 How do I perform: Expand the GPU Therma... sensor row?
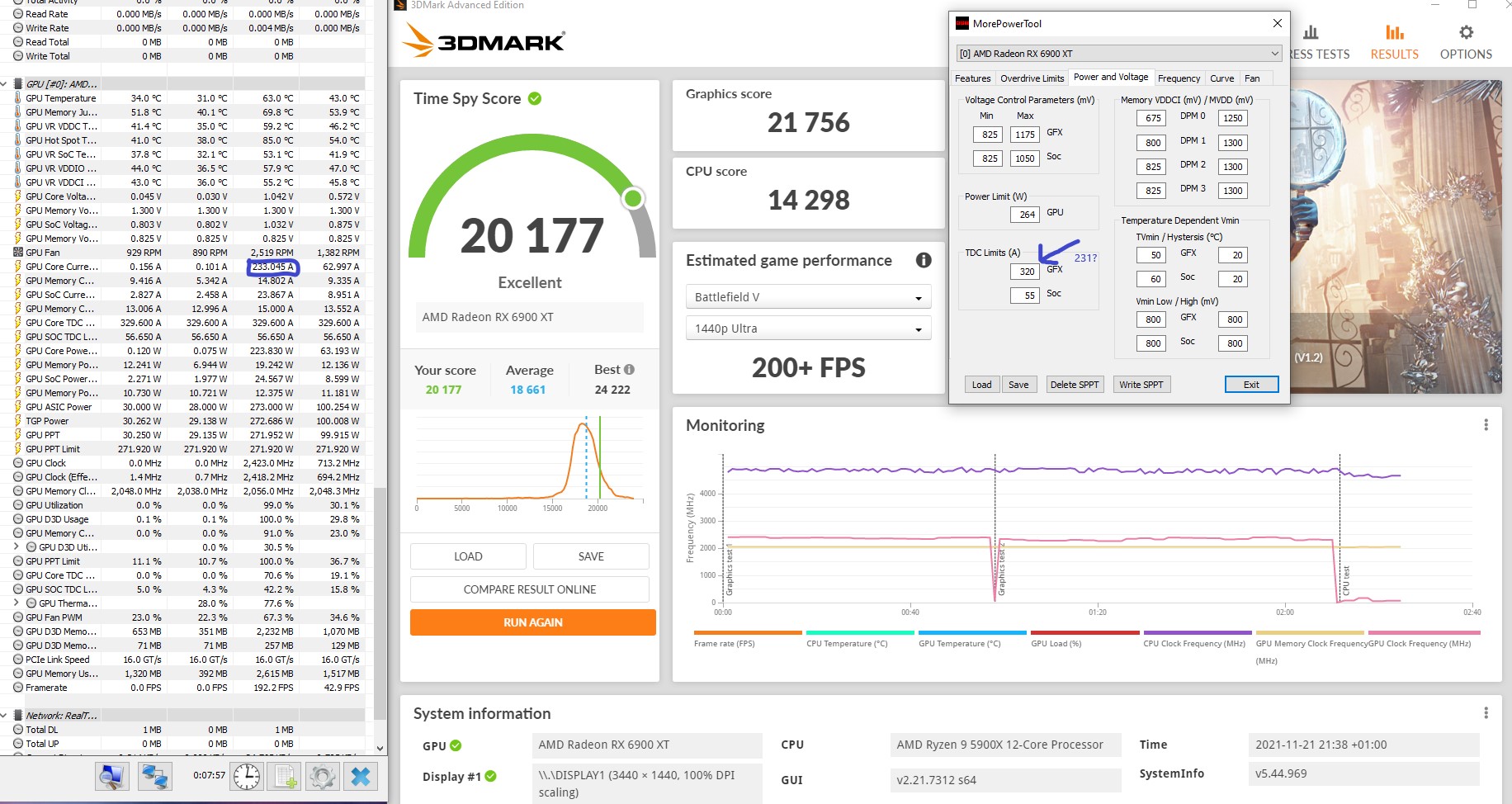pyautogui.click(x=17, y=603)
